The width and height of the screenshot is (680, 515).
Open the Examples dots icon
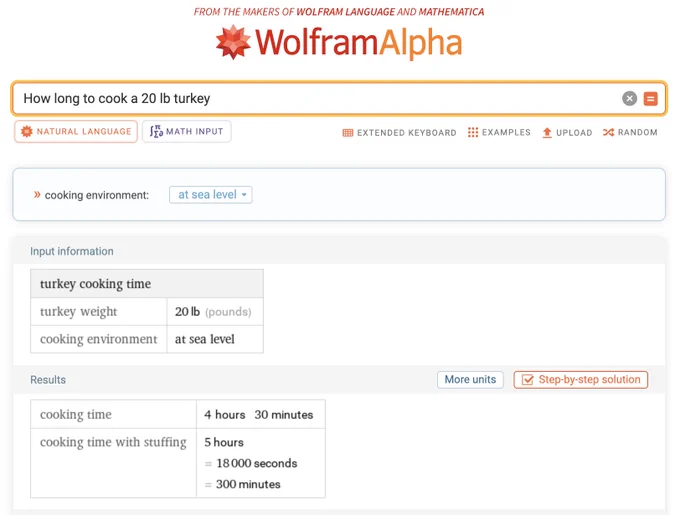coord(473,132)
